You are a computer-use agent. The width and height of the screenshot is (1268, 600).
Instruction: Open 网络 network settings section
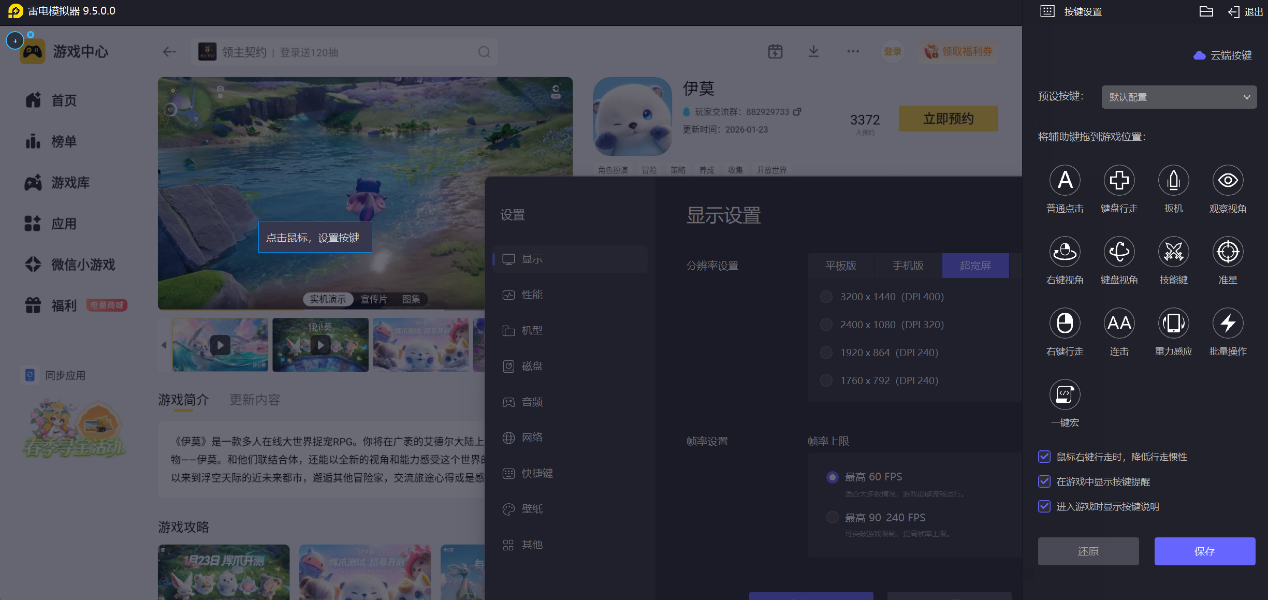571,437
